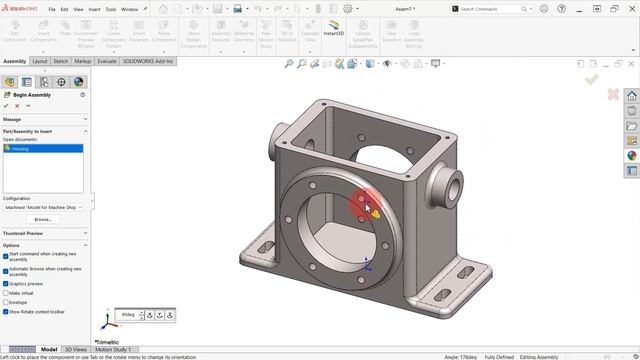
Task: Click second rotate component icon in context toolbar
Action: [160, 315]
